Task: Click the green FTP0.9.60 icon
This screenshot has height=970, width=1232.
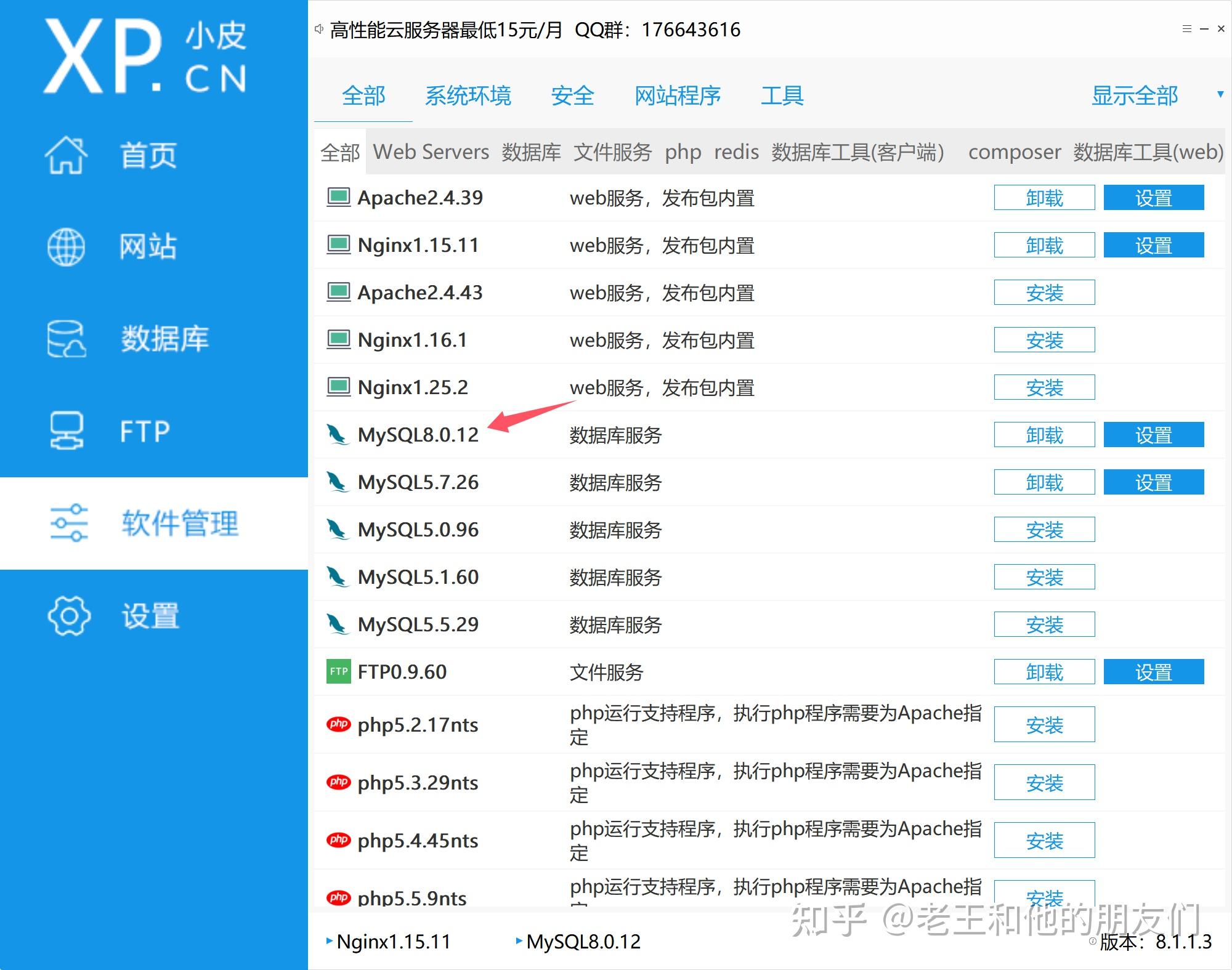Action: (x=338, y=671)
